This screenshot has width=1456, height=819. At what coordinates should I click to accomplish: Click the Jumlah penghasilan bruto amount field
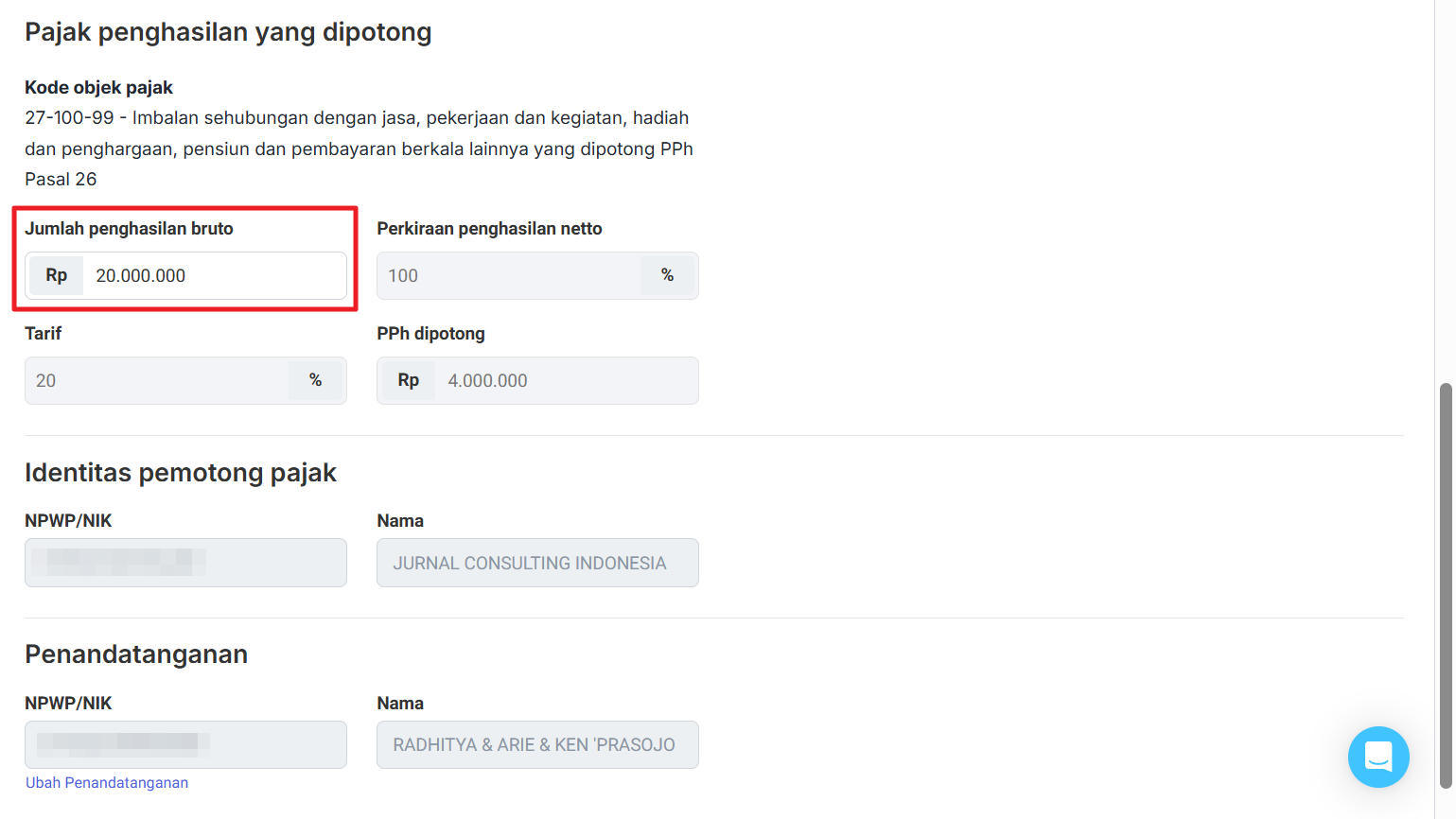pos(214,276)
